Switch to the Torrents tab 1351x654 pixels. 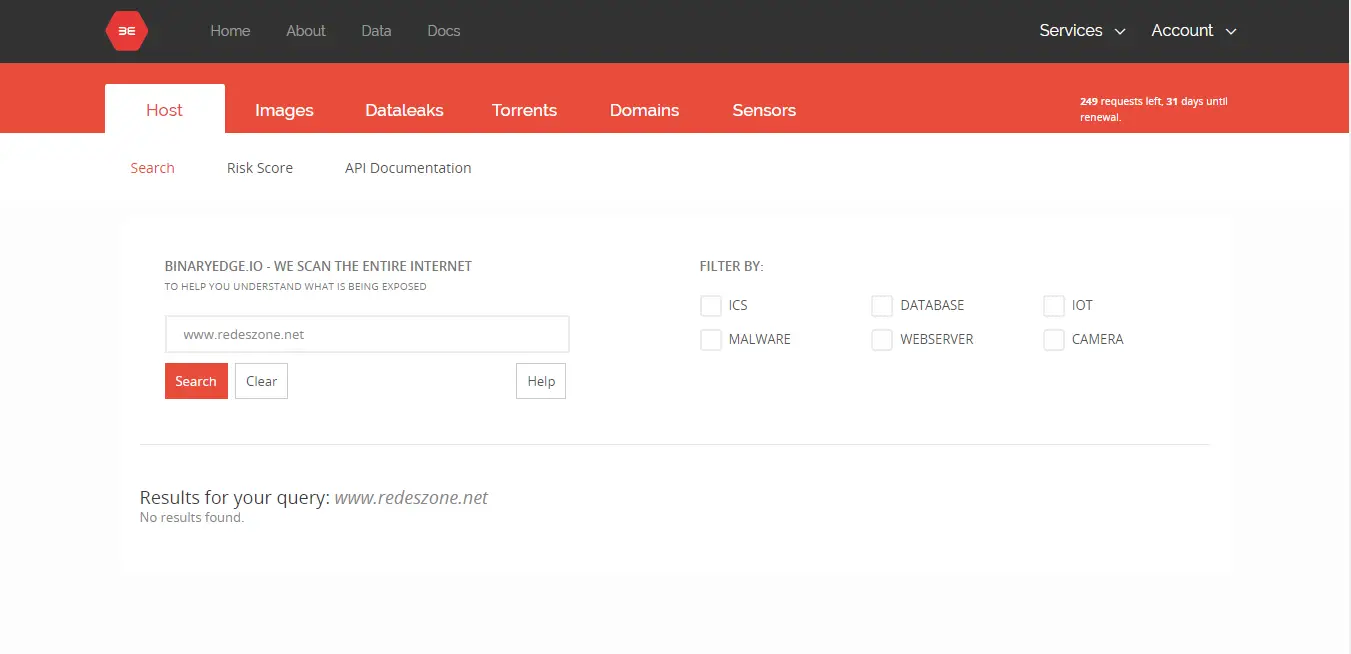coord(524,110)
